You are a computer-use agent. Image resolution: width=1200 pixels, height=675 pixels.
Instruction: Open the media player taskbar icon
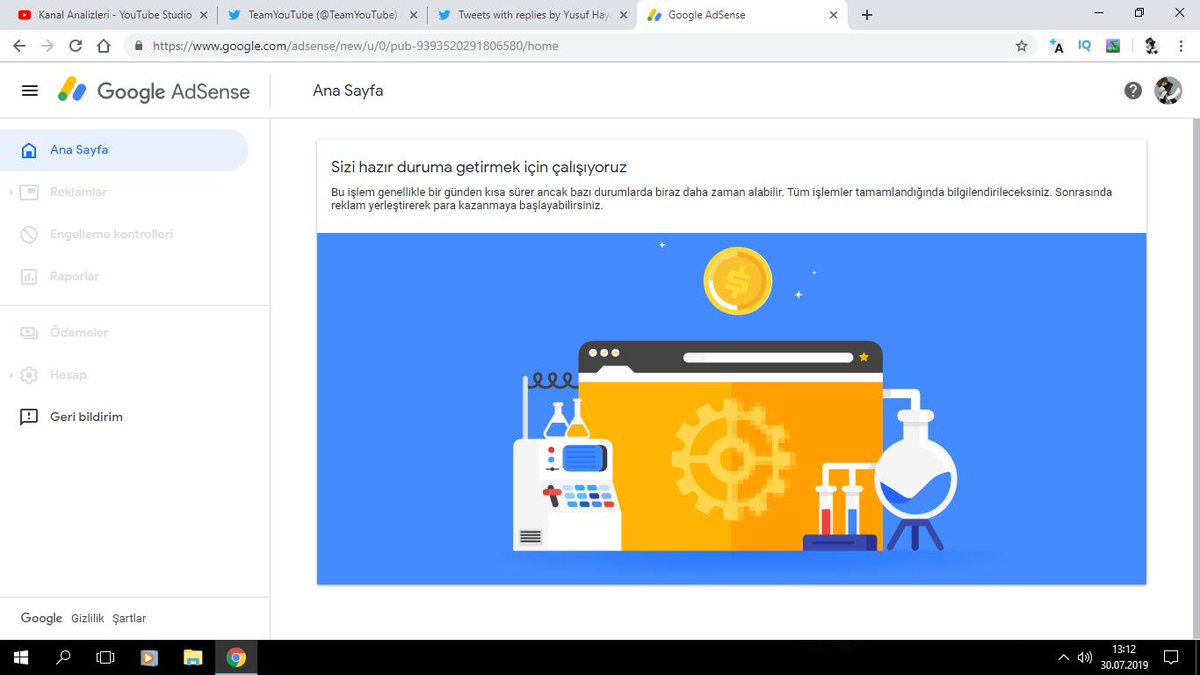(x=149, y=657)
